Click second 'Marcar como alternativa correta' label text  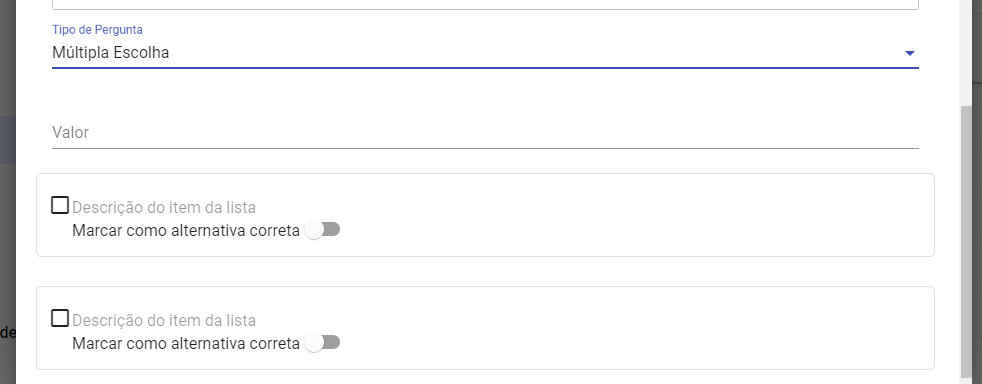tap(186, 343)
